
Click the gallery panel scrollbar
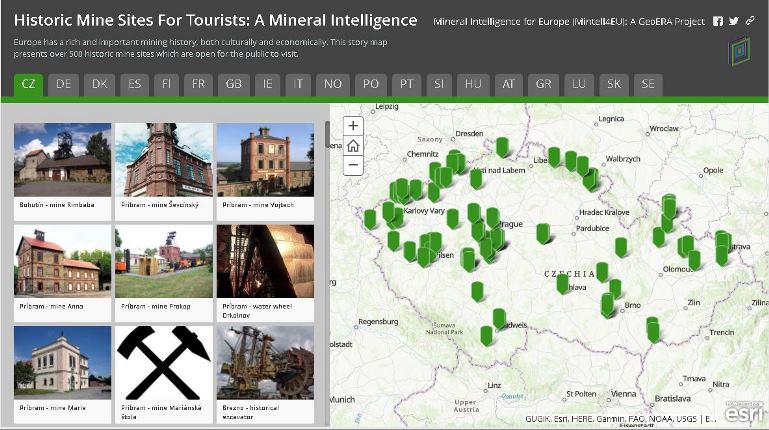point(327,135)
